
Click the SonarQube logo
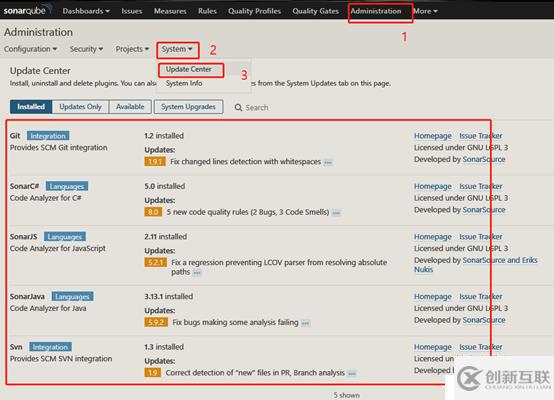tap(28, 9)
